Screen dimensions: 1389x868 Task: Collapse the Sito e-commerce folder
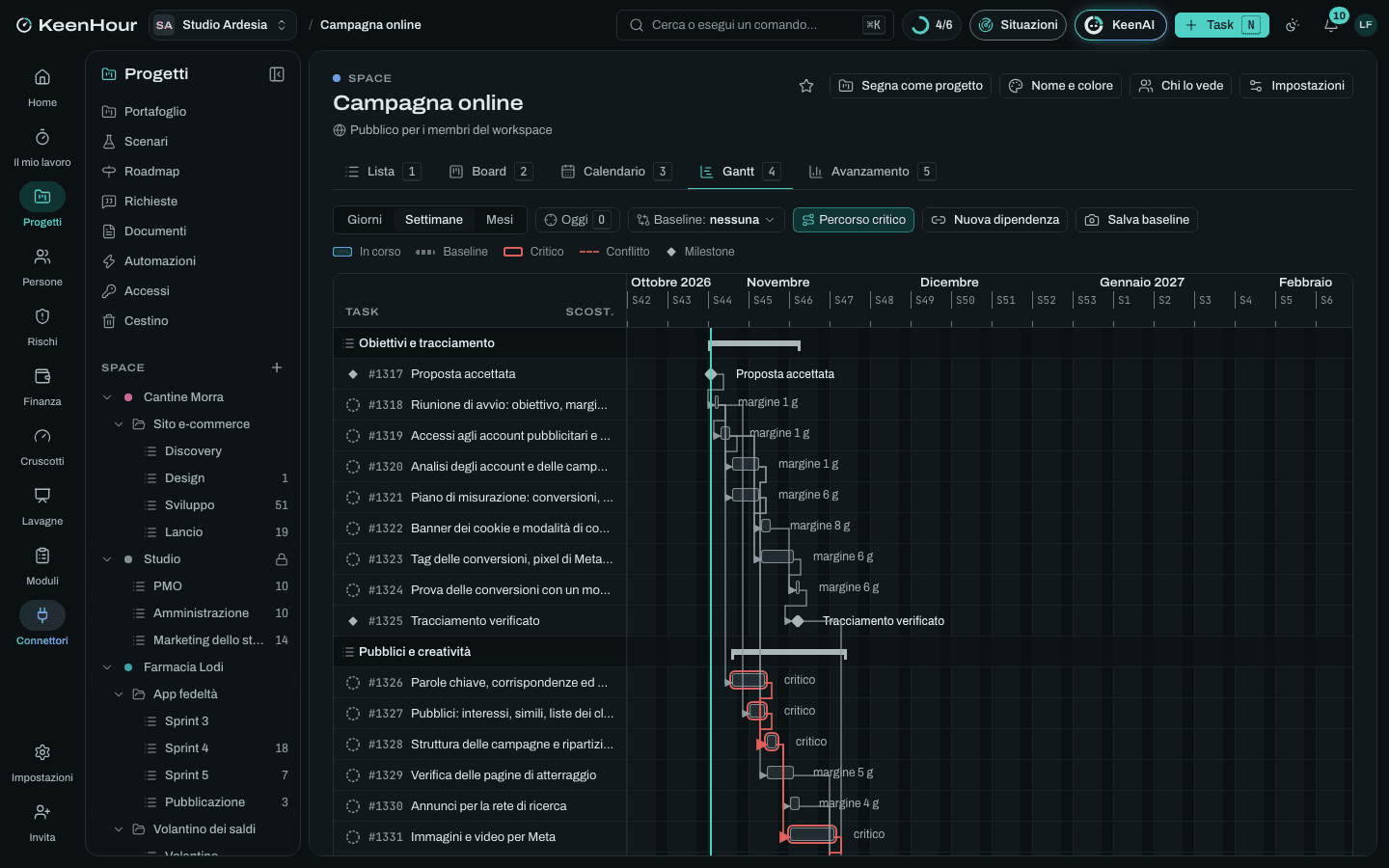(x=119, y=424)
